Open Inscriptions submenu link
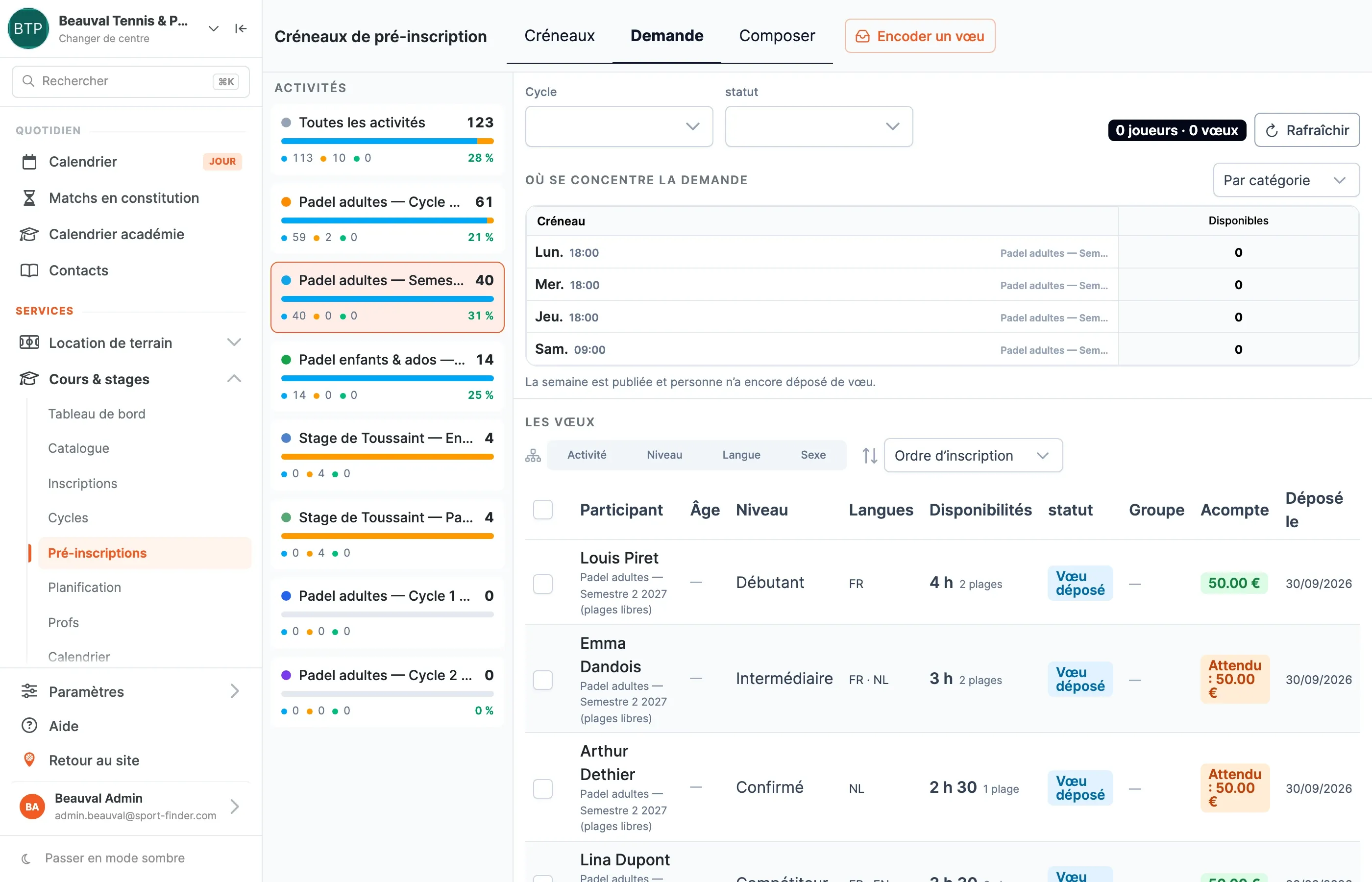Image resolution: width=1372 pixels, height=882 pixels. [x=82, y=484]
